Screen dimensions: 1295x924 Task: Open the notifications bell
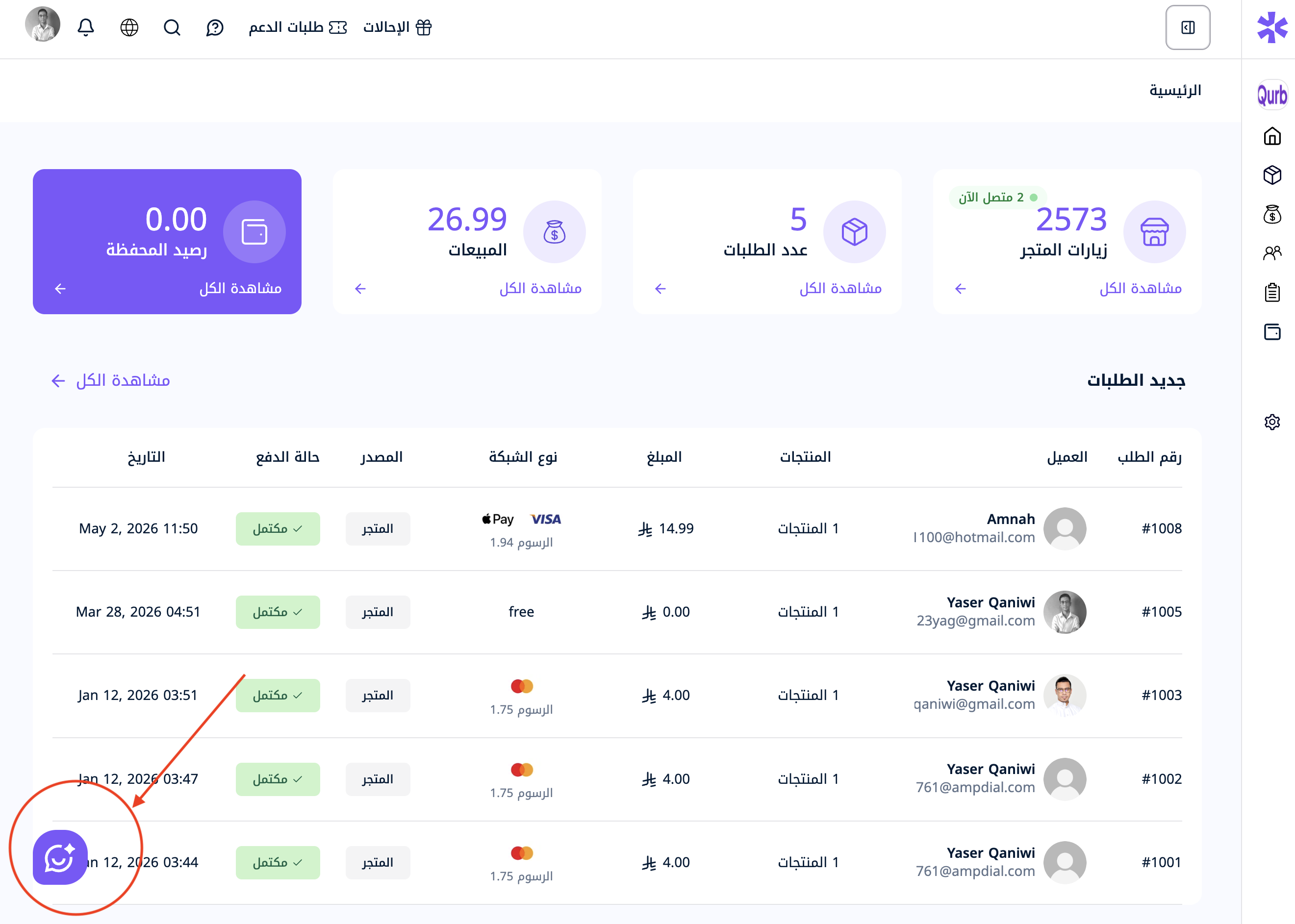tap(86, 27)
